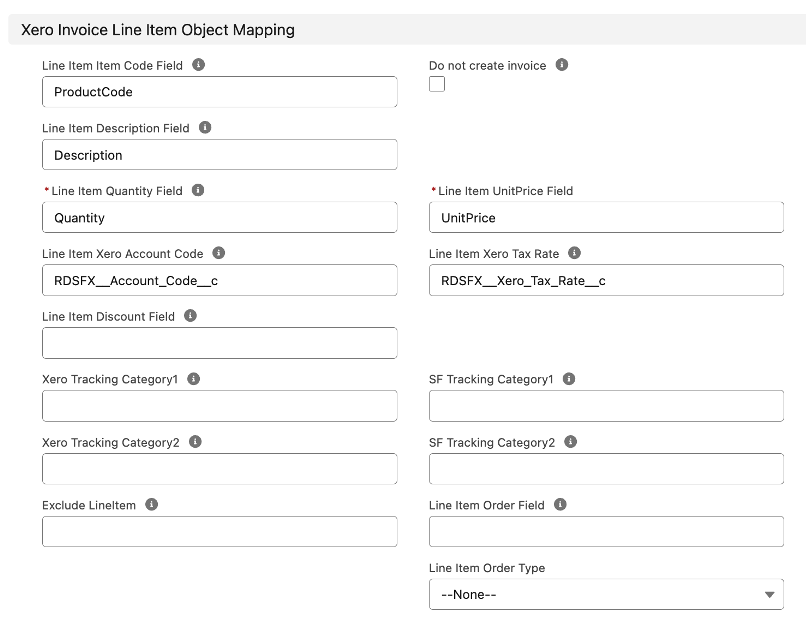Screen dimensions: 810x624
Task: Click into the Xero Tracking Category2 field
Action: pos(220,469)
